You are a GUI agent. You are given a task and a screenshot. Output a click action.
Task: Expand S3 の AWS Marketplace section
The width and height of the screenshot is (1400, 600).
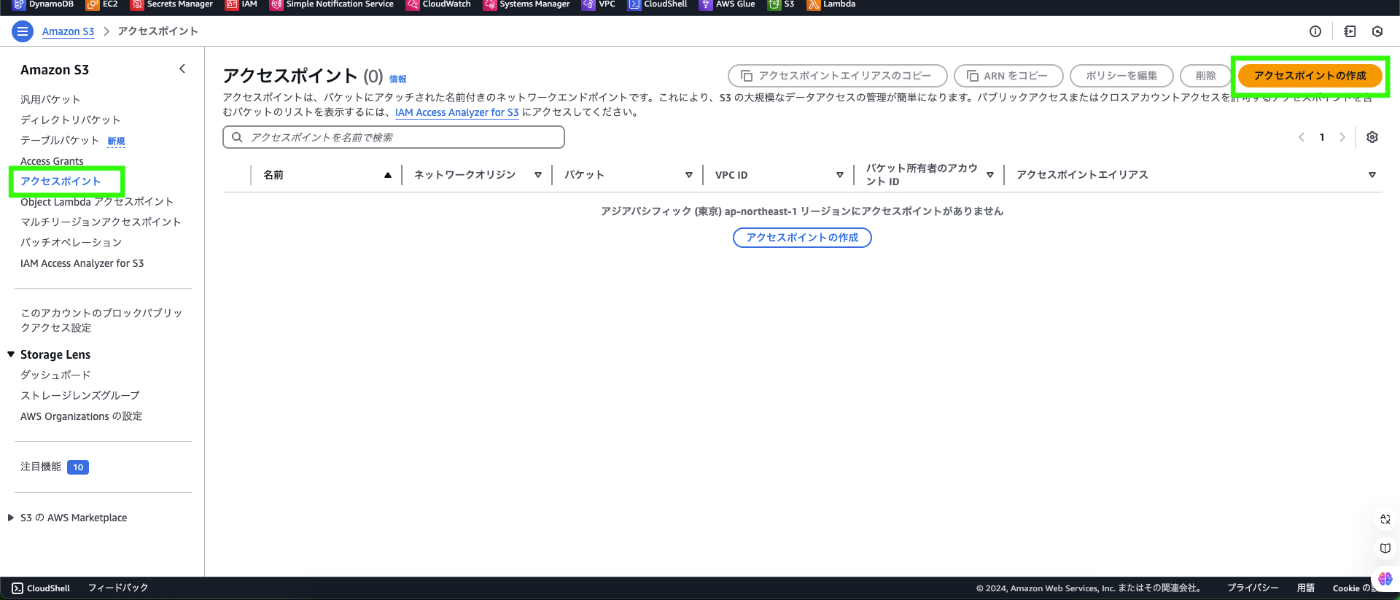tap(11, 518)
